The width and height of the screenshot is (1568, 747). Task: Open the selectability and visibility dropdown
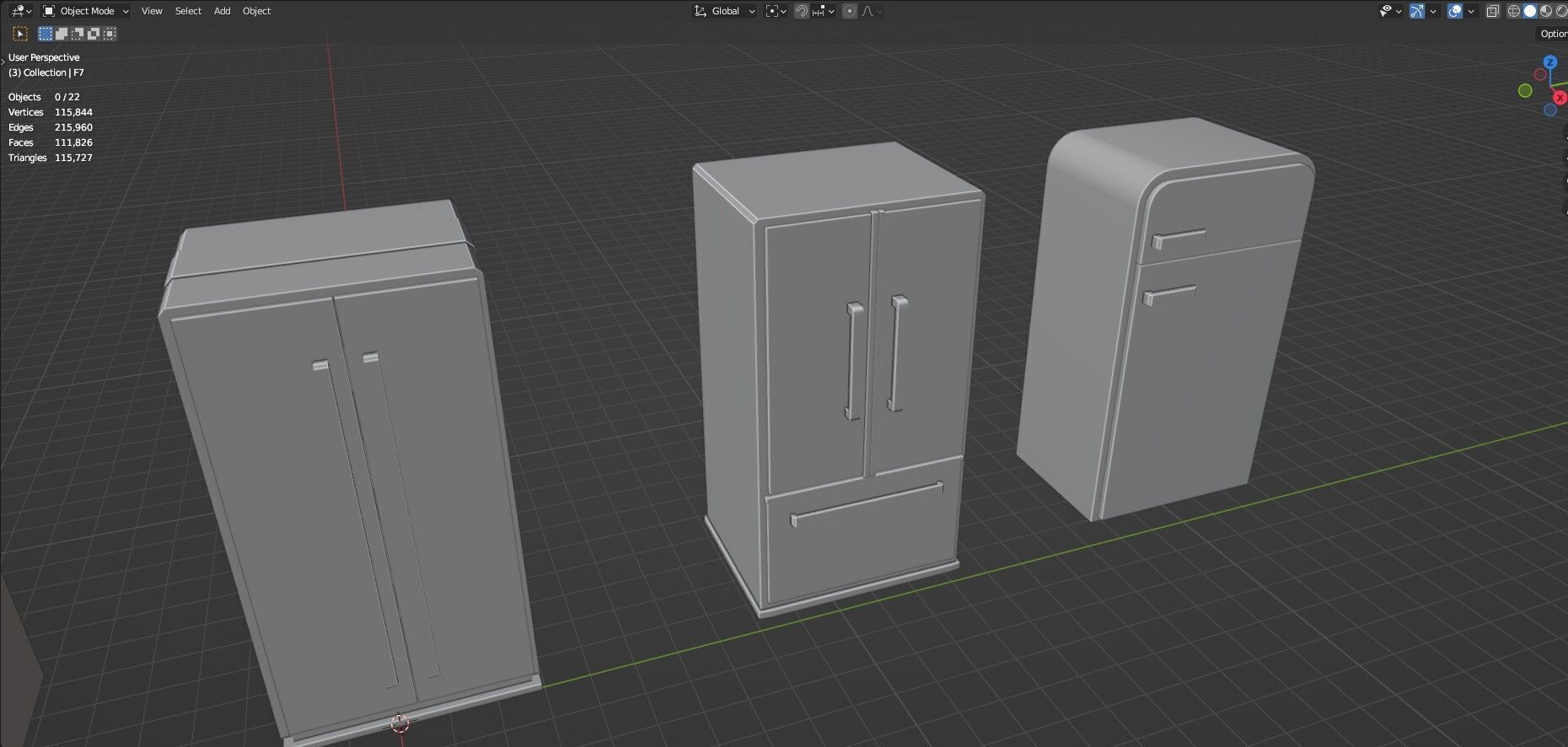pyautogui.click(x=1390, y=11)
